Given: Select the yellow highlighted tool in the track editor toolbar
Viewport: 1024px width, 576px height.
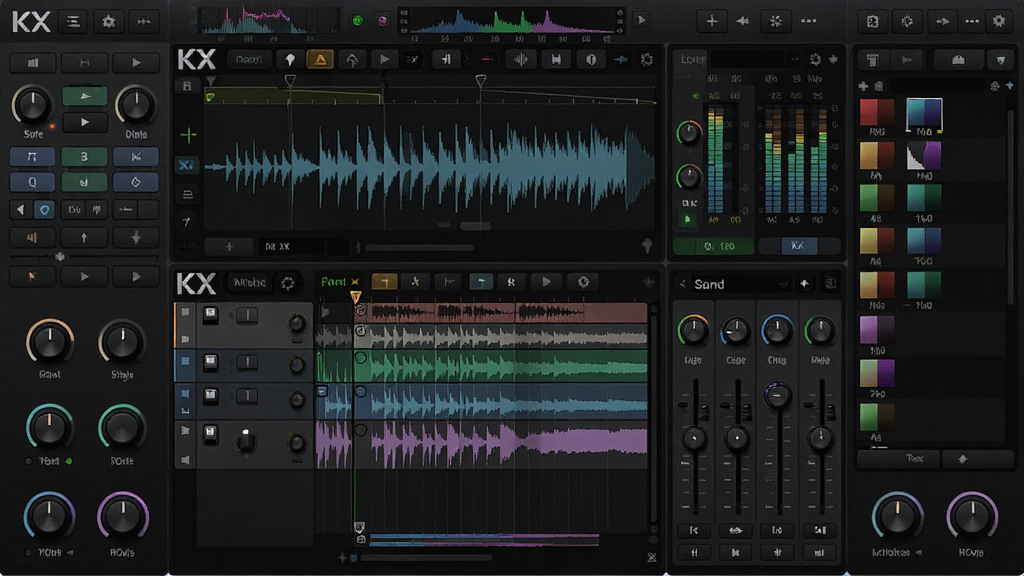Looking at the screenshot, I should 384,281.
